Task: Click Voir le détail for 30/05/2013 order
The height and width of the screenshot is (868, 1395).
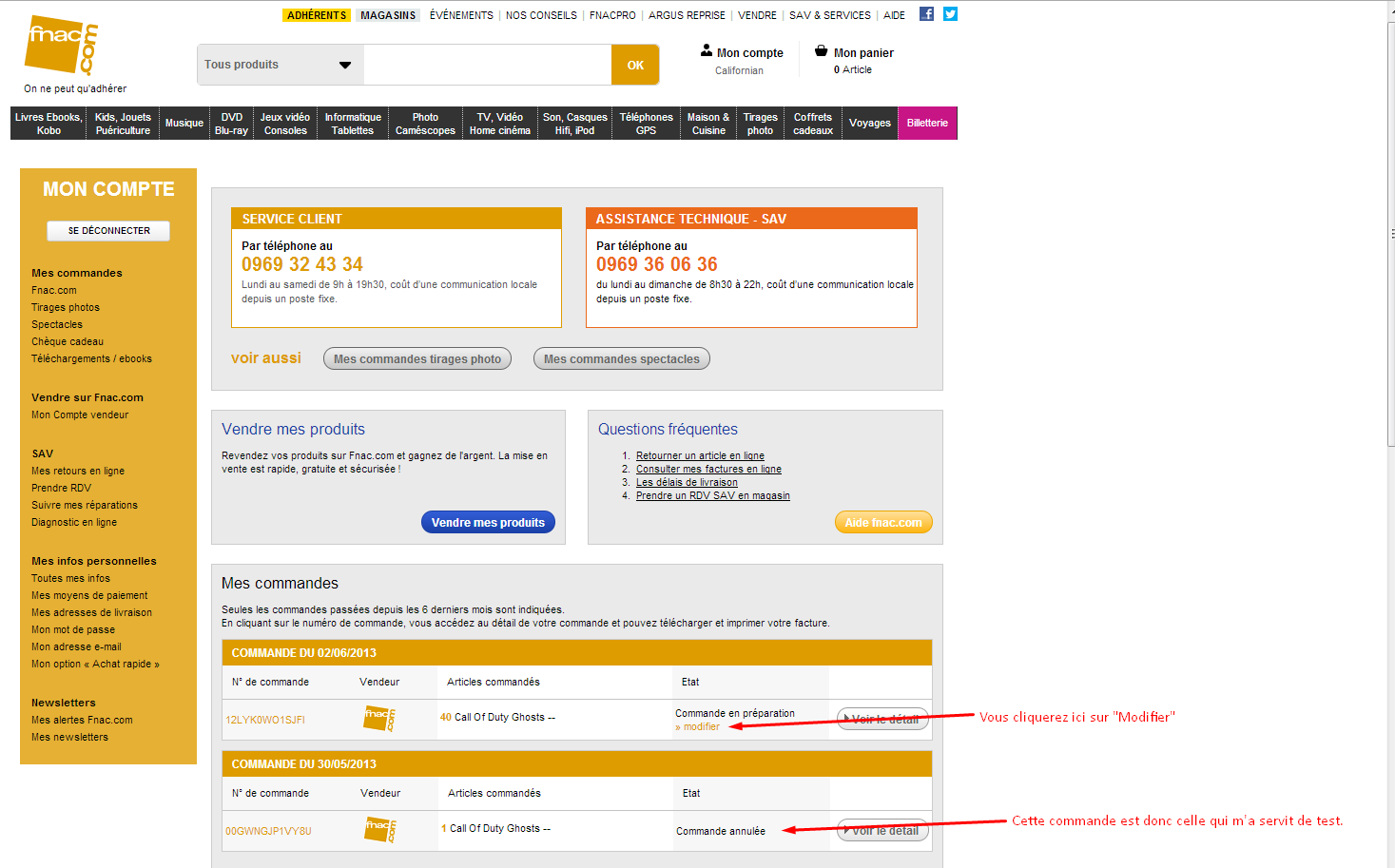Action: 882,830
